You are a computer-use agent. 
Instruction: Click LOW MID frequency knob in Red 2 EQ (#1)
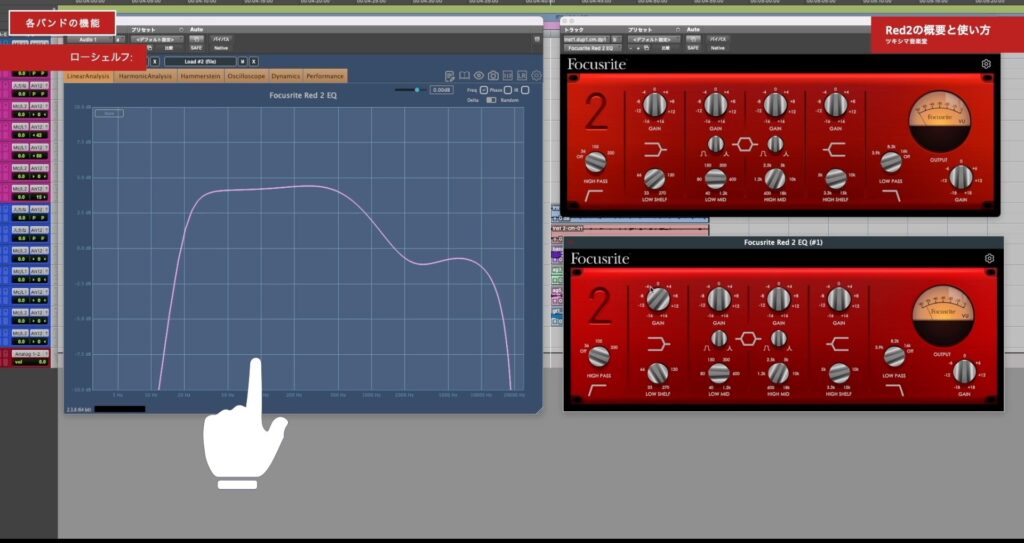[x=719, y=373]
